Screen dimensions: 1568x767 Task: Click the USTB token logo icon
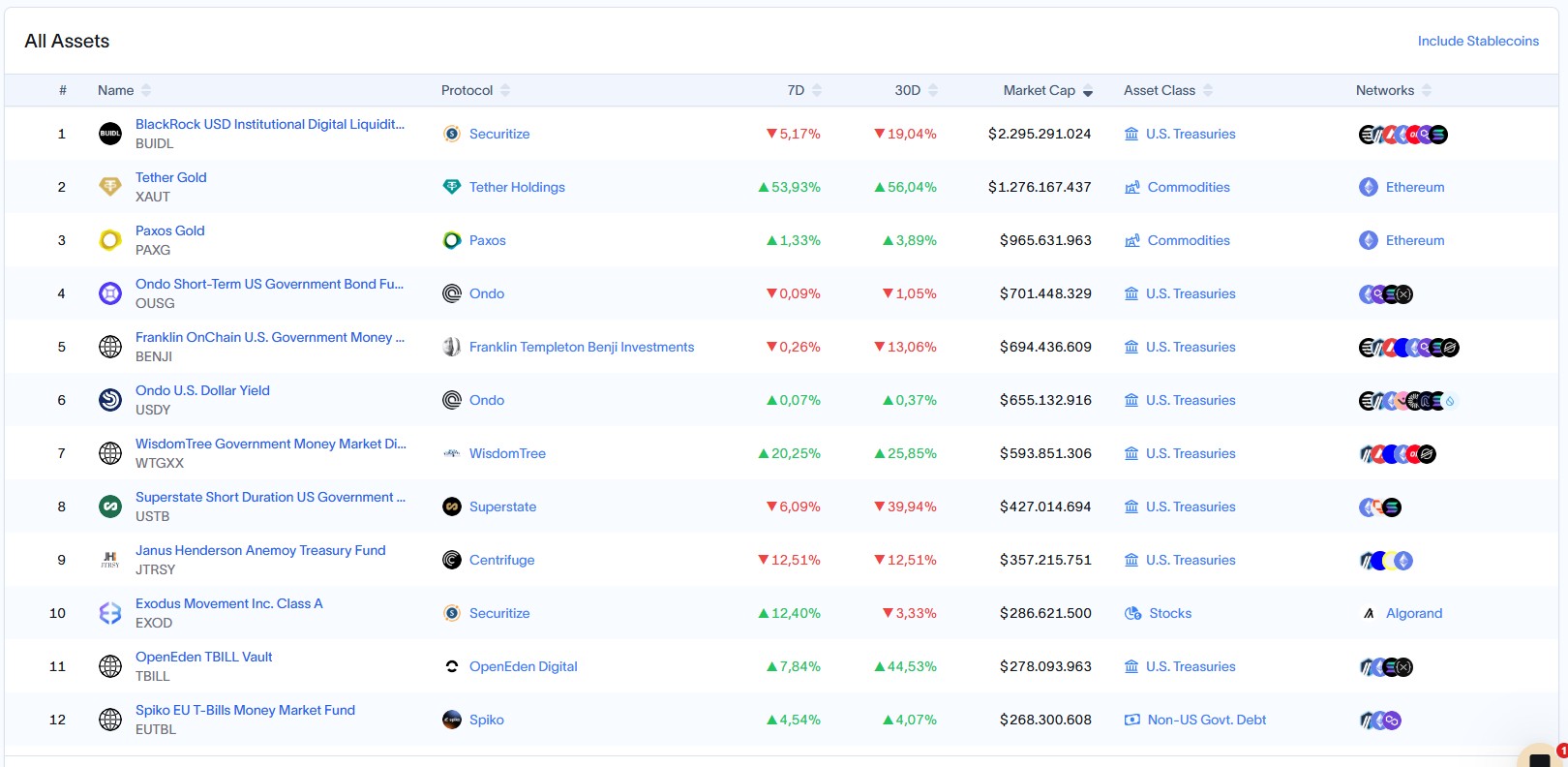(x=110, y=506)
